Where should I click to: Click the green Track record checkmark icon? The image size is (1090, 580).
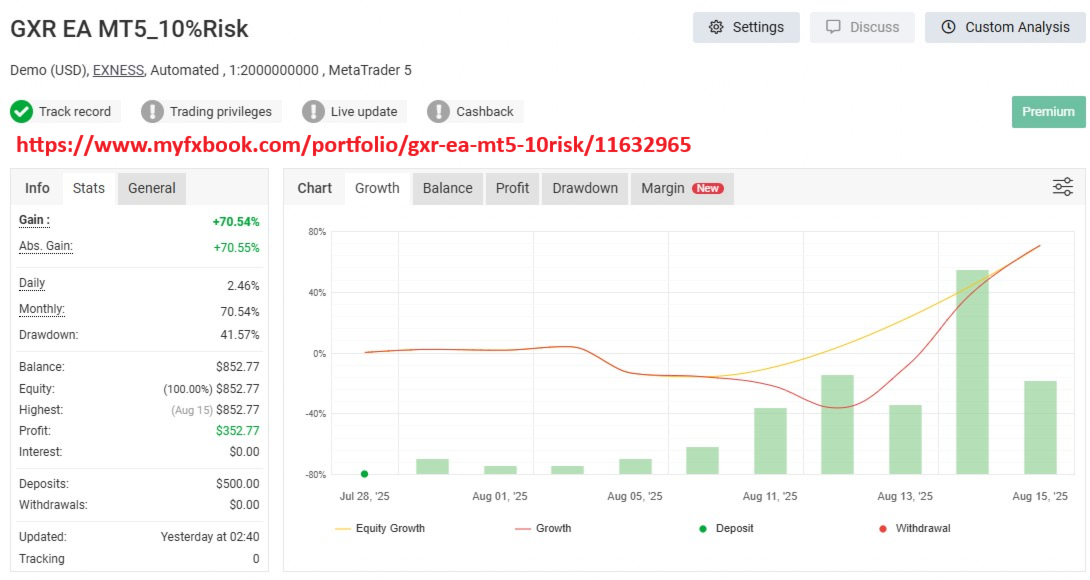pyautogui.click(x=22, y=111)
